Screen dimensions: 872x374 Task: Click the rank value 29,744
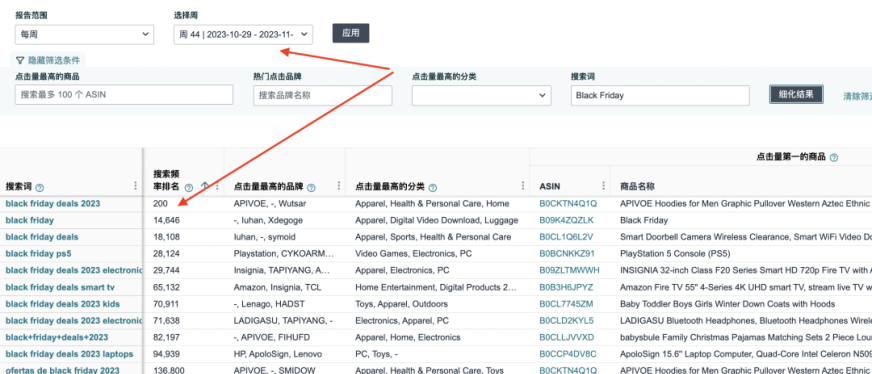[x=166, y=271]
